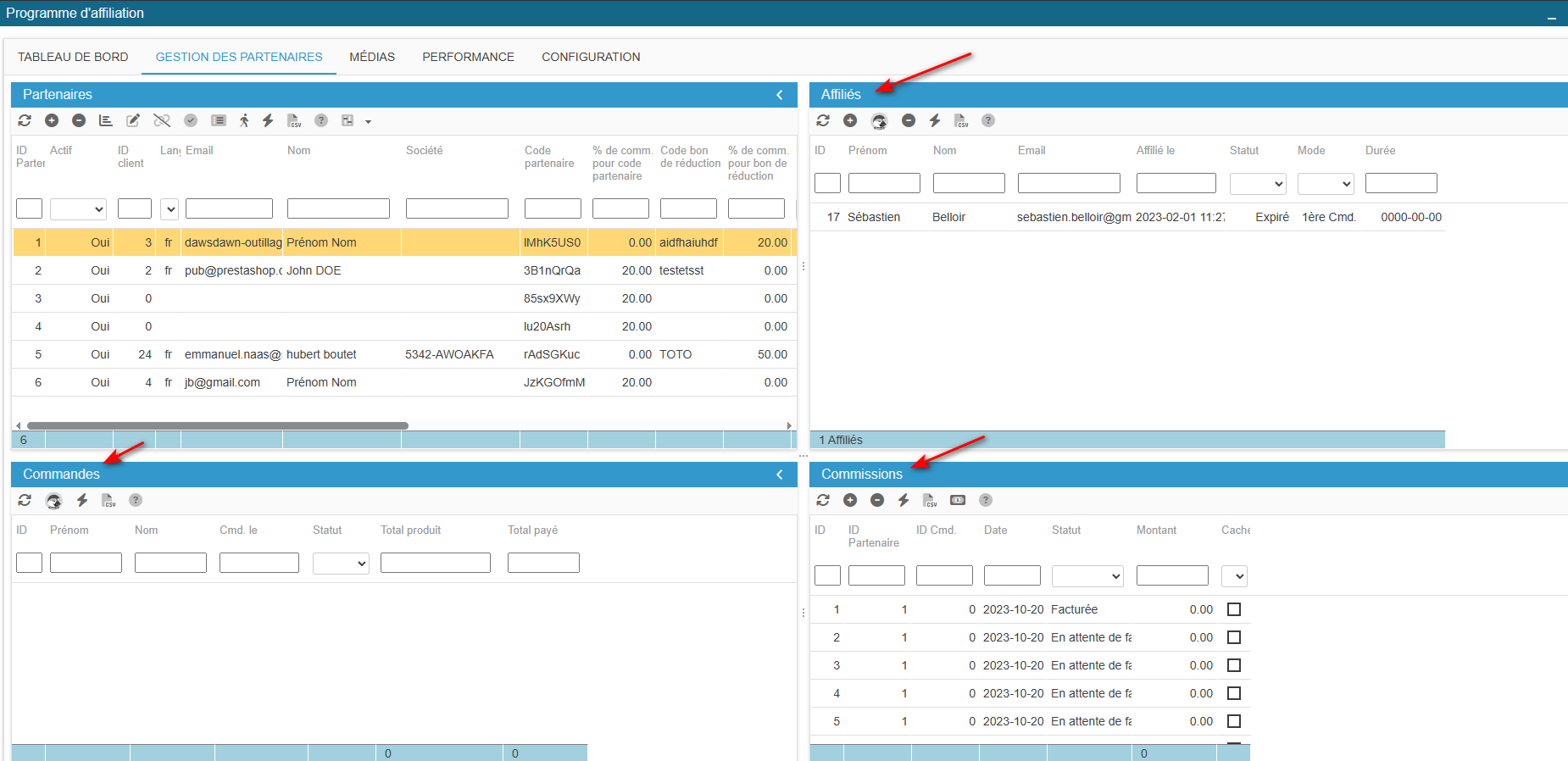
Task: Tick the Cache checkbox for commission ID 2
Action: pos(1234,637)
